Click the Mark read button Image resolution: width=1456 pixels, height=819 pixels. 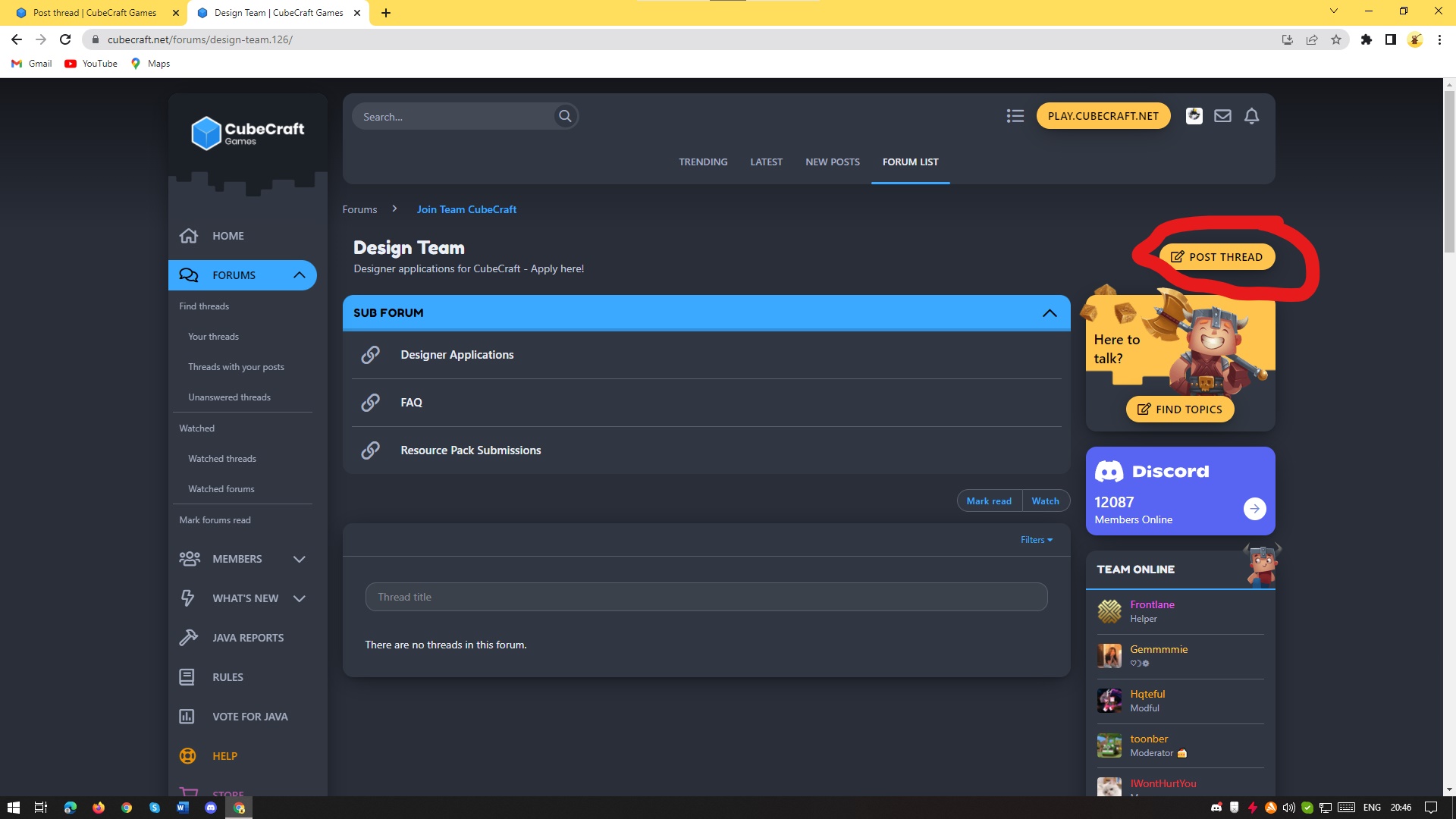[989, 501]
